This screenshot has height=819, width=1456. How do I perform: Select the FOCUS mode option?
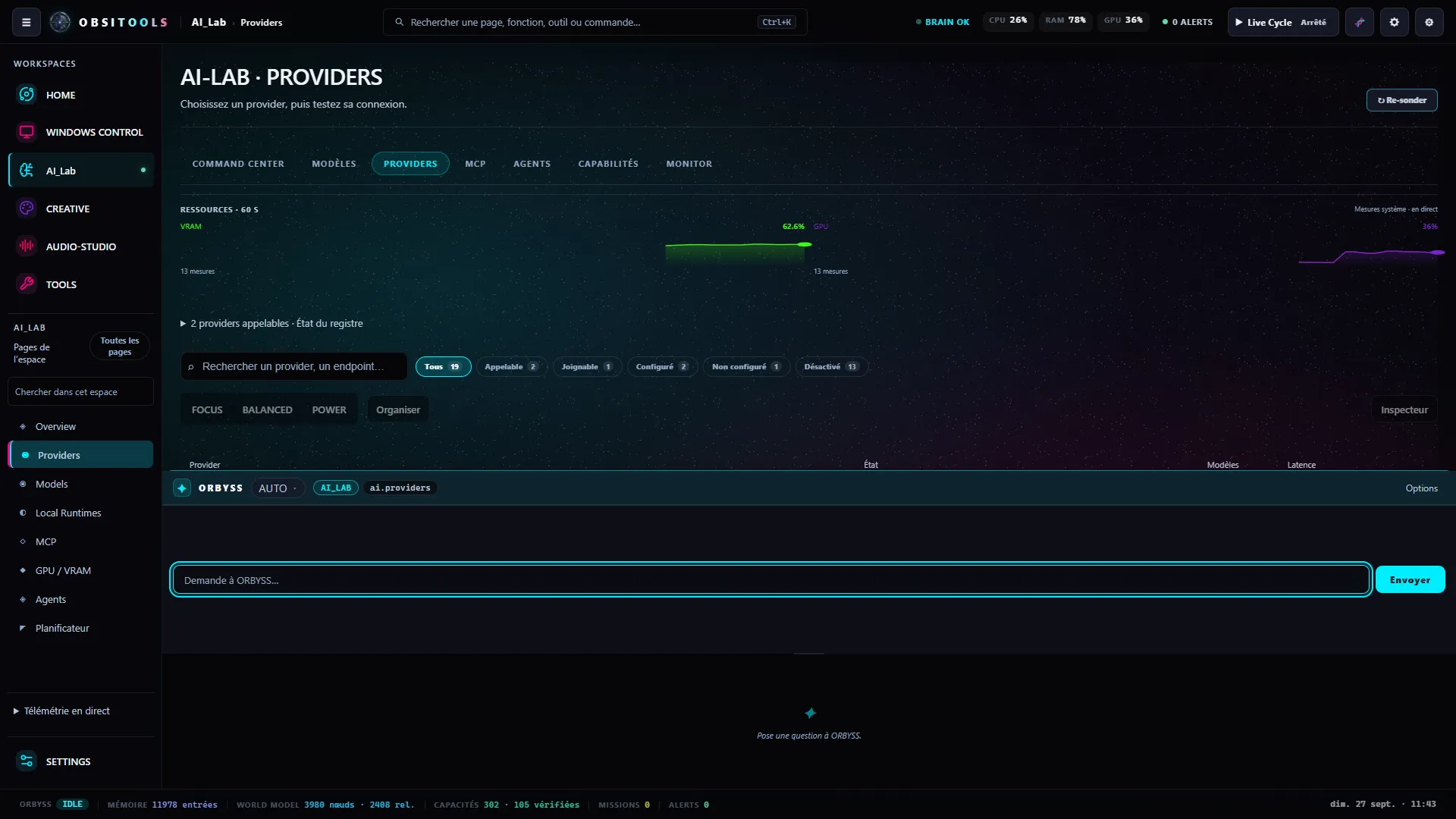[x=207, y=410]
